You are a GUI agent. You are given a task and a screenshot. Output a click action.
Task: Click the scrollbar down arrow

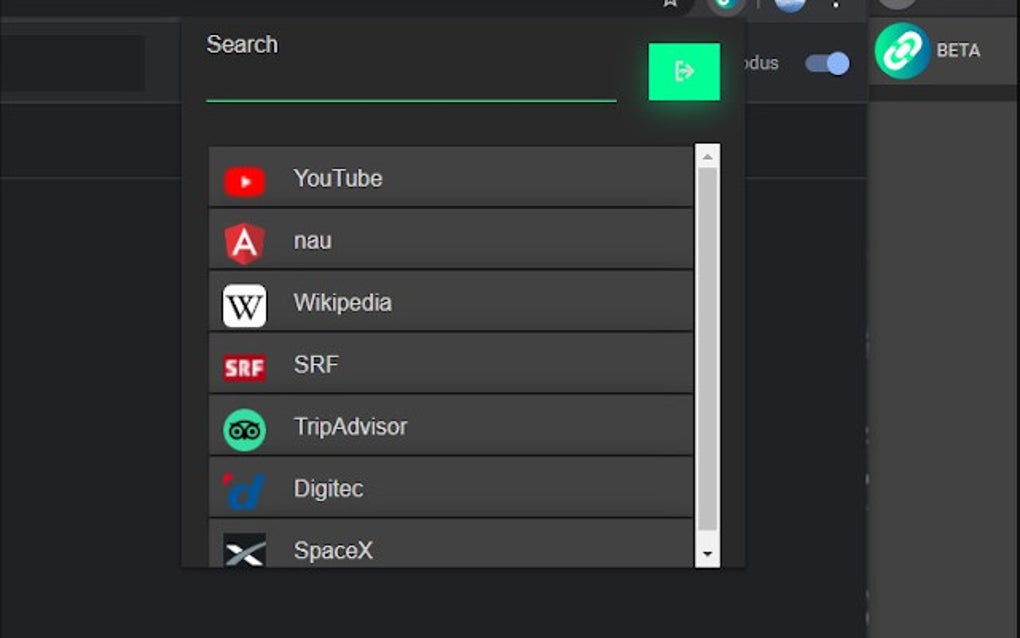pyautogui.click(x=706, y=554)
